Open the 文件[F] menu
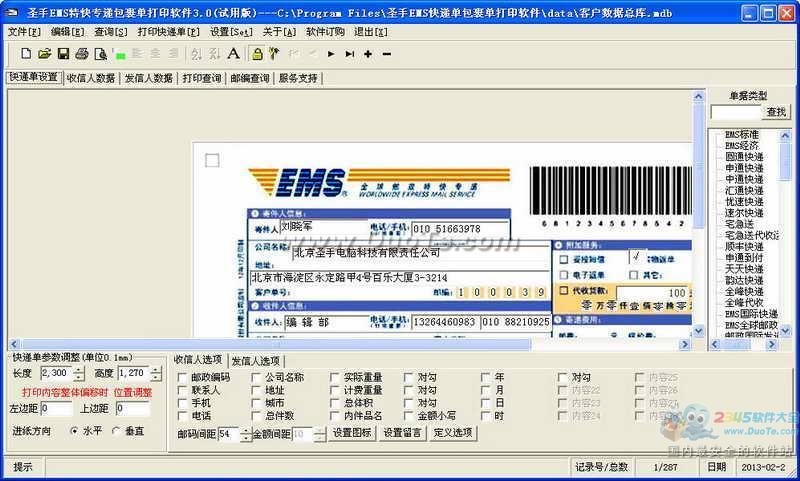This screenshot has width=800, height=481. [x=24, y=32]
